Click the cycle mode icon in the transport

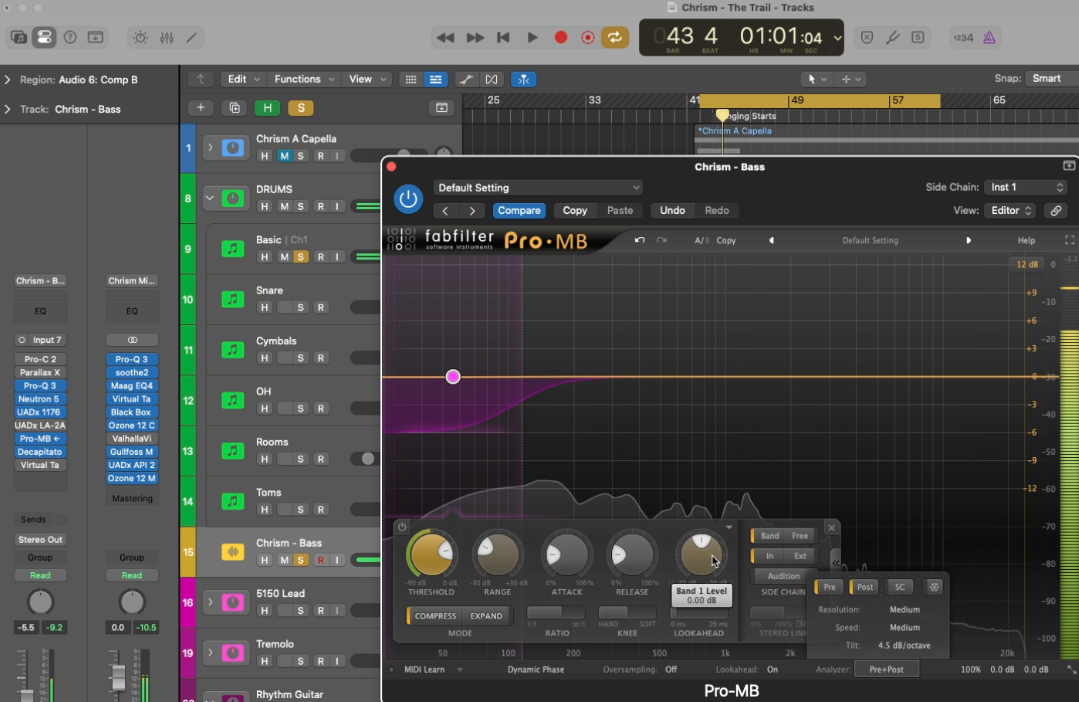point(613,37)
